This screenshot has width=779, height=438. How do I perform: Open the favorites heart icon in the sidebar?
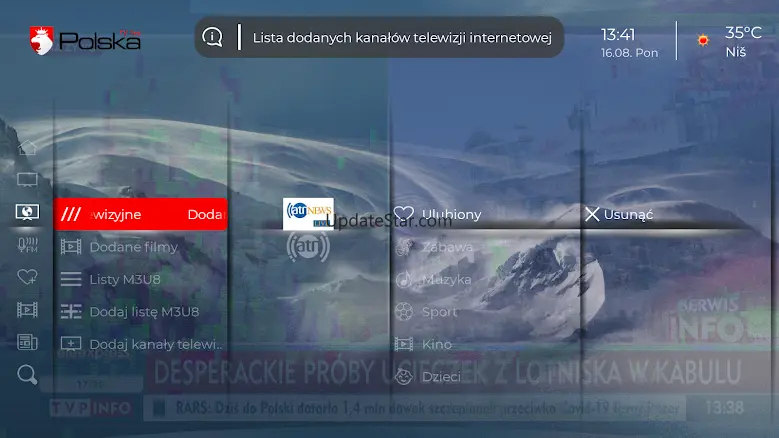click(x=27, y=277)
